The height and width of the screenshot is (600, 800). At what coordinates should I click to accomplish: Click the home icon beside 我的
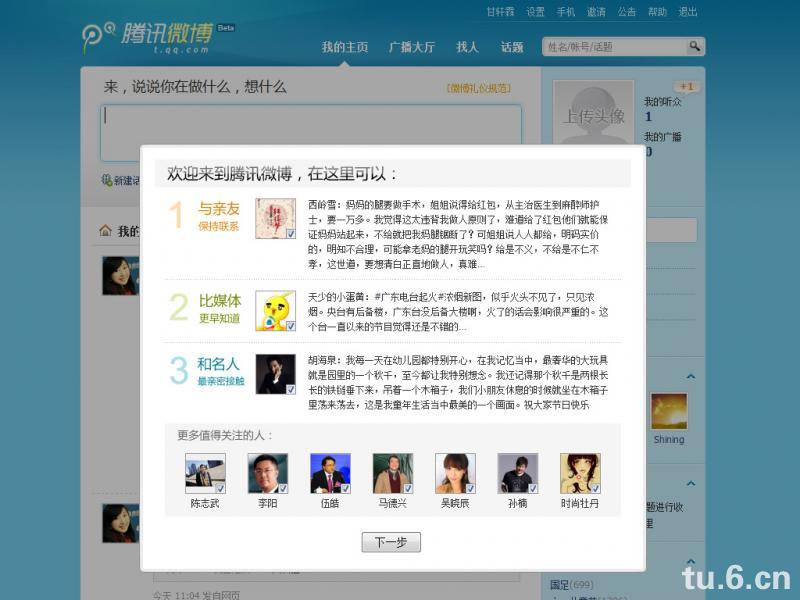pos(105,231)
